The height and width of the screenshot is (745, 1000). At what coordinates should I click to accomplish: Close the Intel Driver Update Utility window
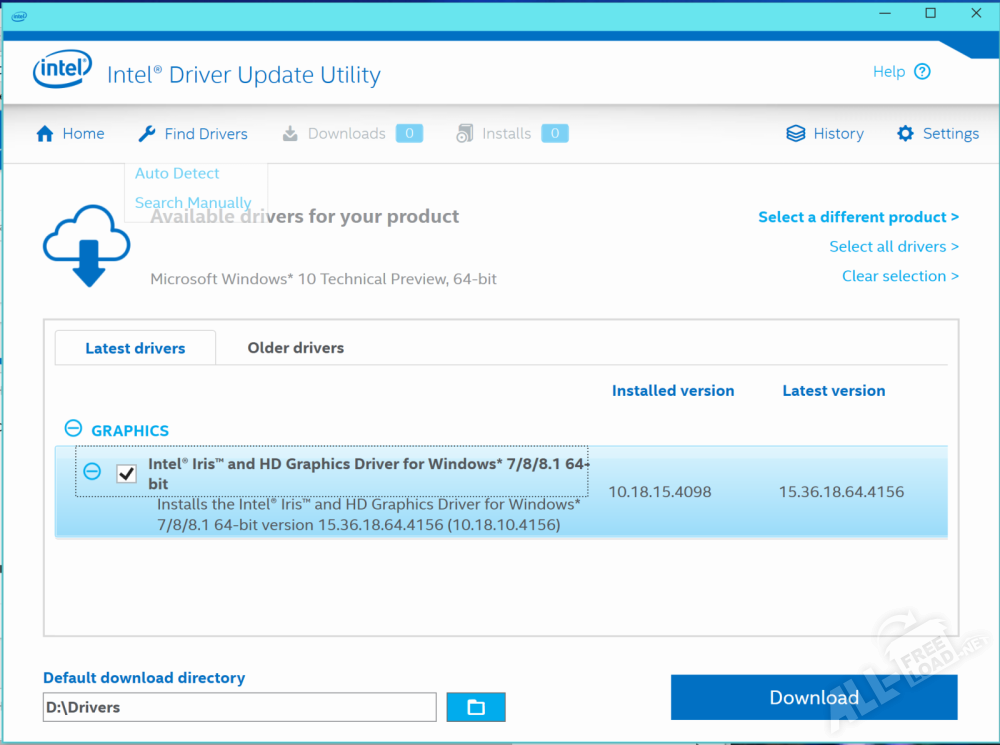(976, 13)
